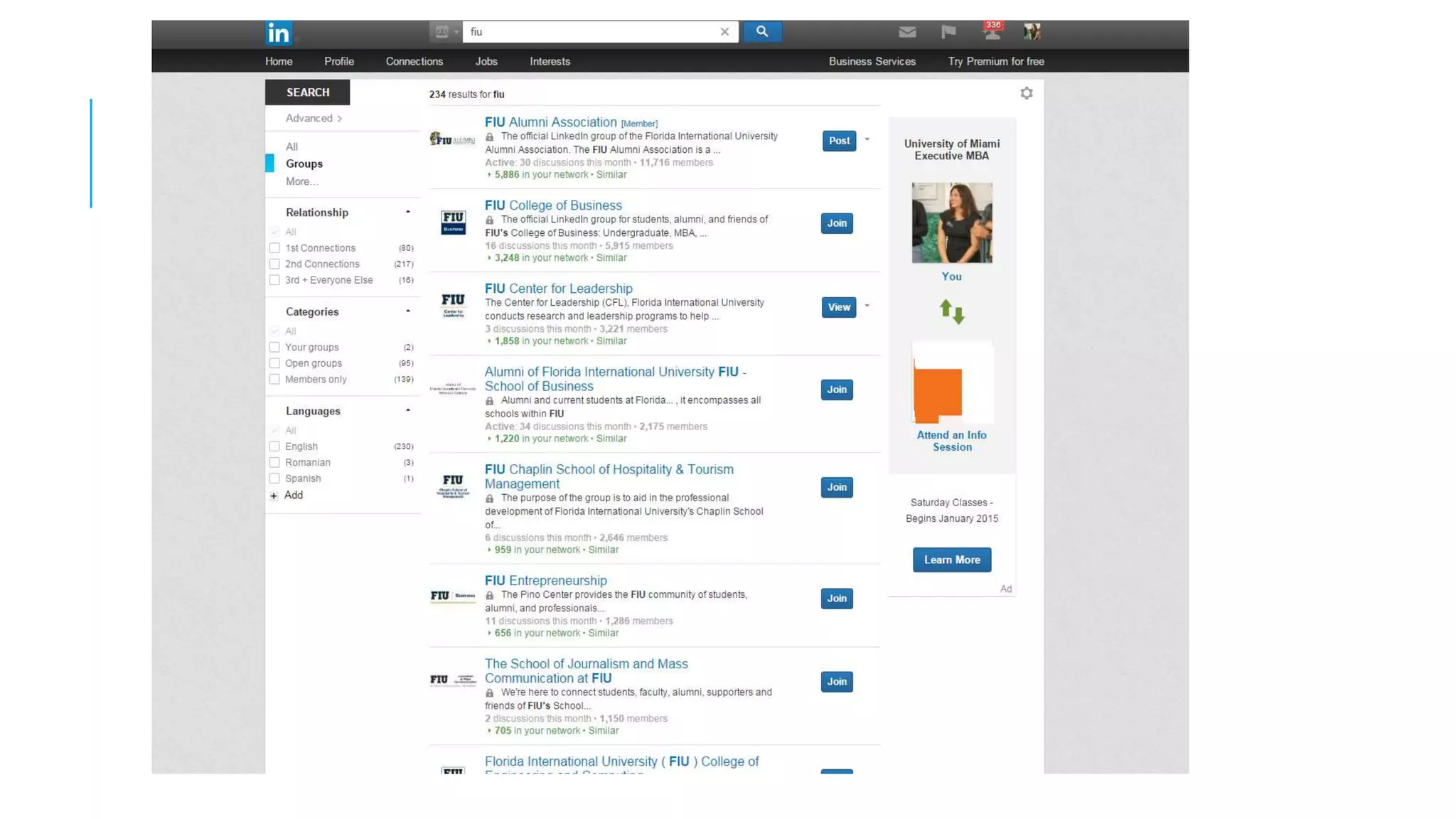Open search settings gear icon
Viewport: 1456px width, 819px height.
pyautogui.click(x=1027, y=93)
